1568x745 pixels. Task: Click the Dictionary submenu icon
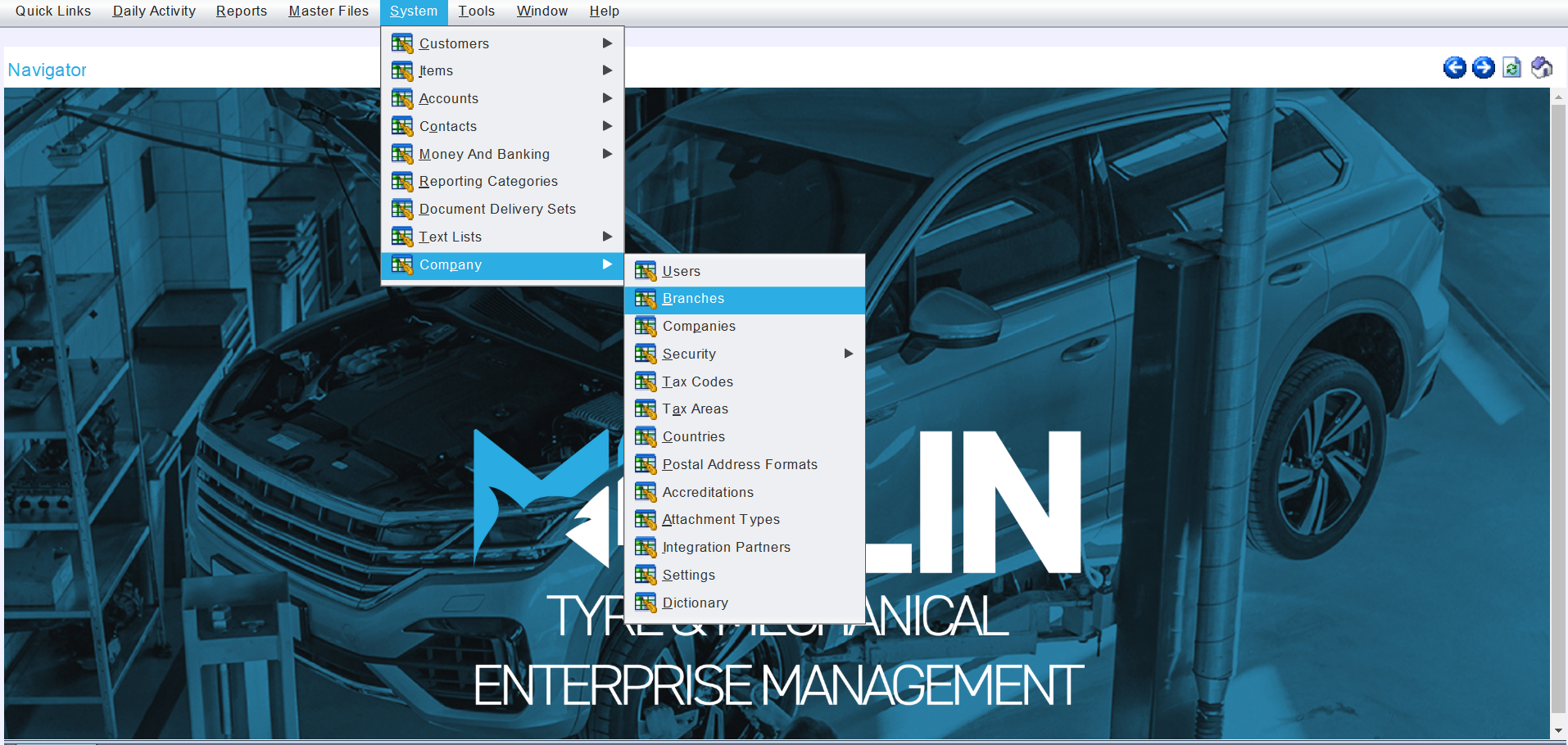pos(646,603)
